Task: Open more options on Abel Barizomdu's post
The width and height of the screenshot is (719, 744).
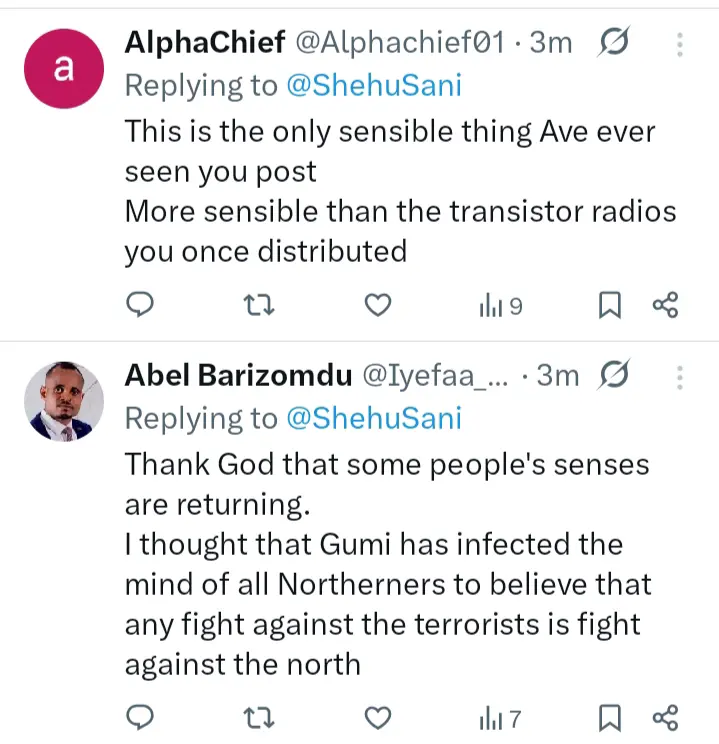Action: 680,376
